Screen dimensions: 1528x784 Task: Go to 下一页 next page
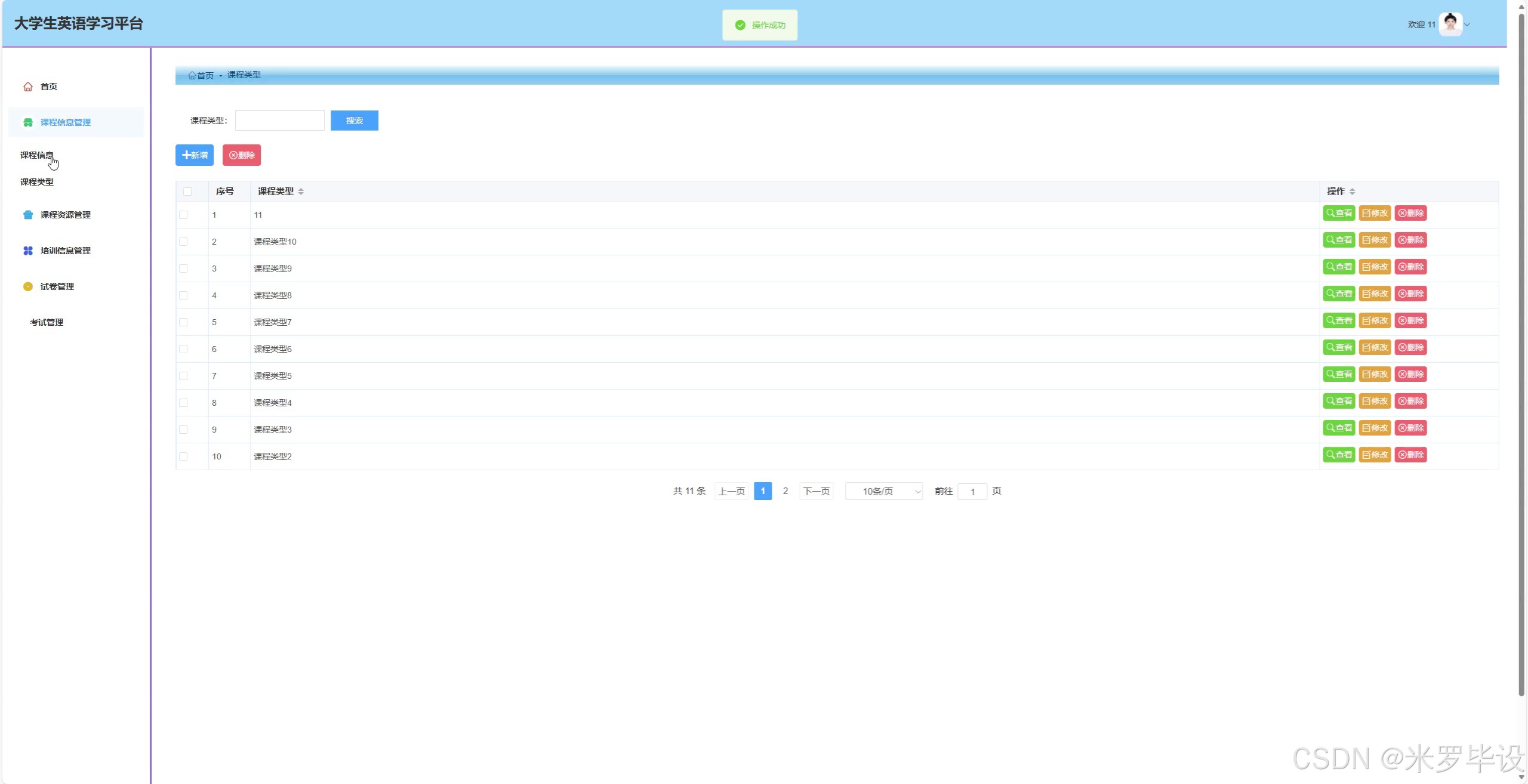(x=817, y=491)
